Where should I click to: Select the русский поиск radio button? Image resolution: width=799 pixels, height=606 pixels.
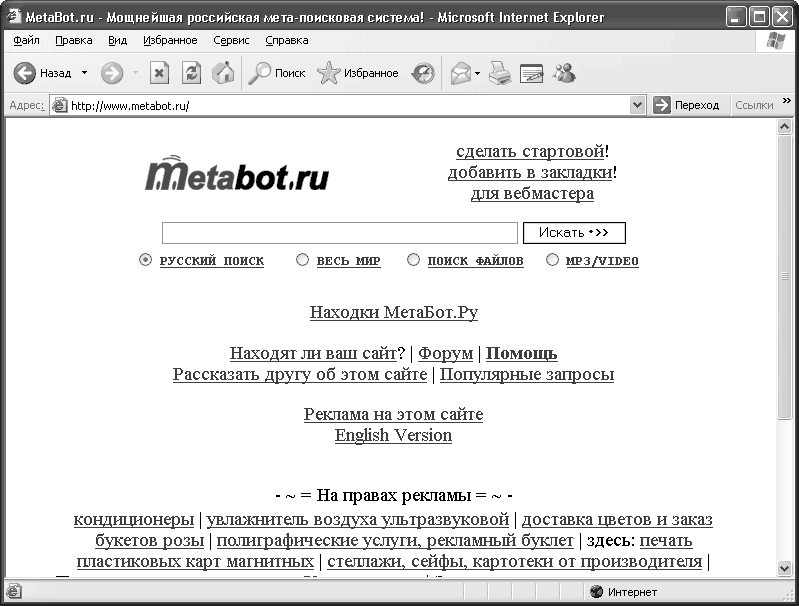coord(145,260)
